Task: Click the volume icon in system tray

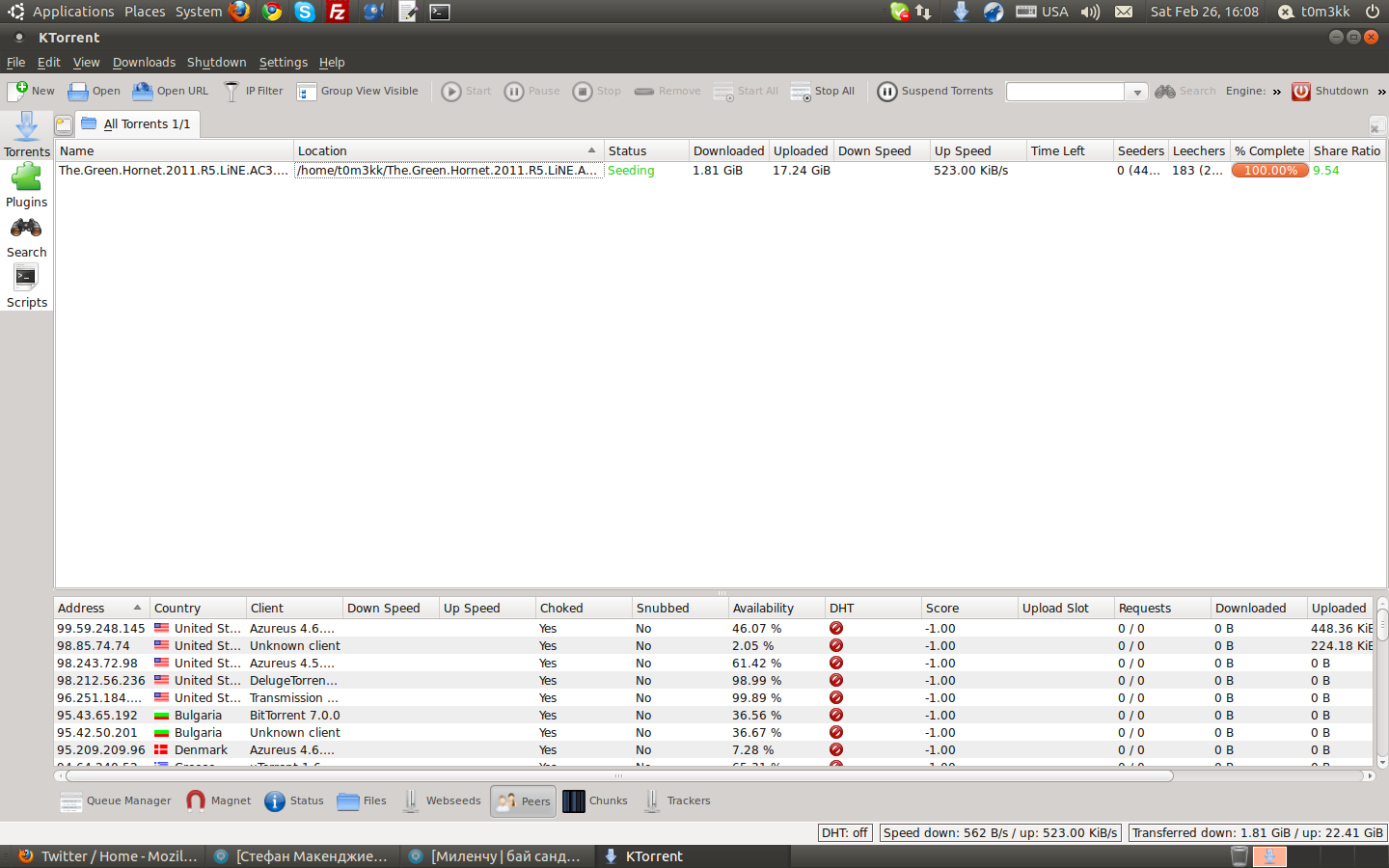Action: [x=1090, y=12]
